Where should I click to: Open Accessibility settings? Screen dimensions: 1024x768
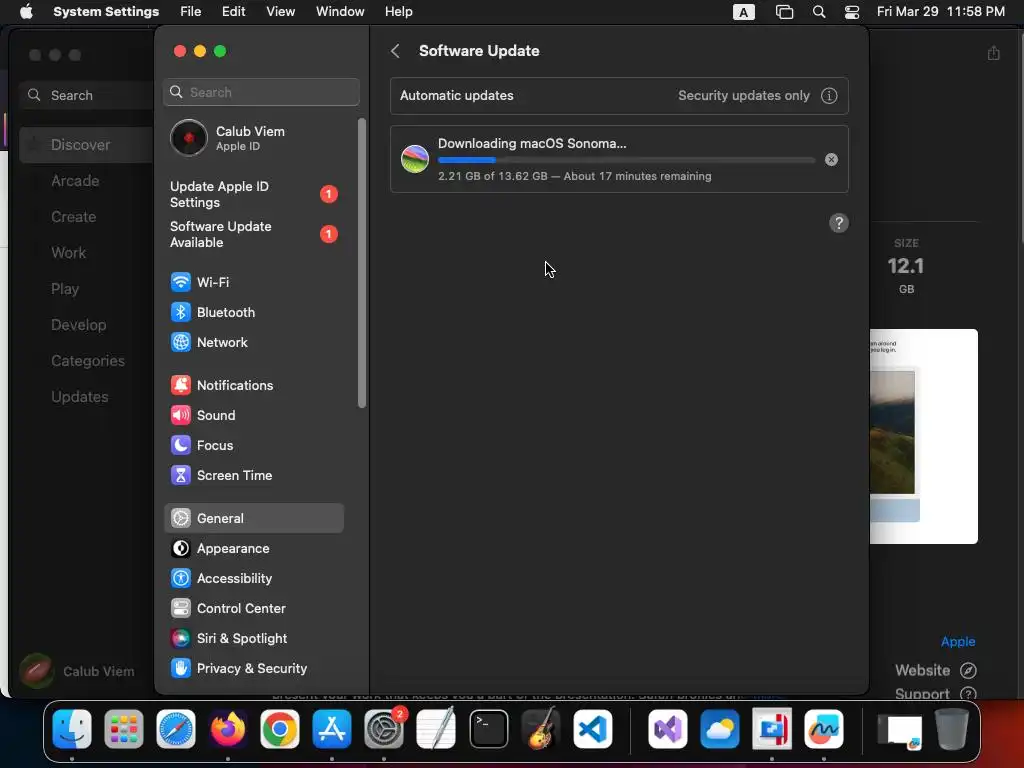(x=253, y=579)
